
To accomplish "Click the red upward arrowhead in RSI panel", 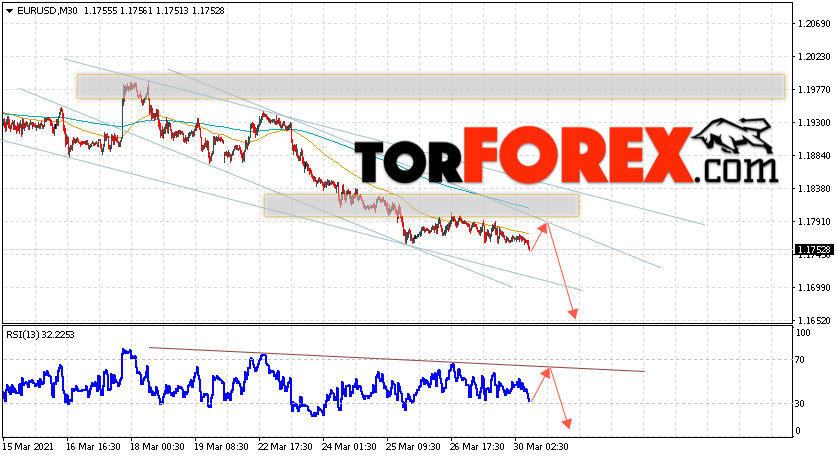I will [545, 372].
